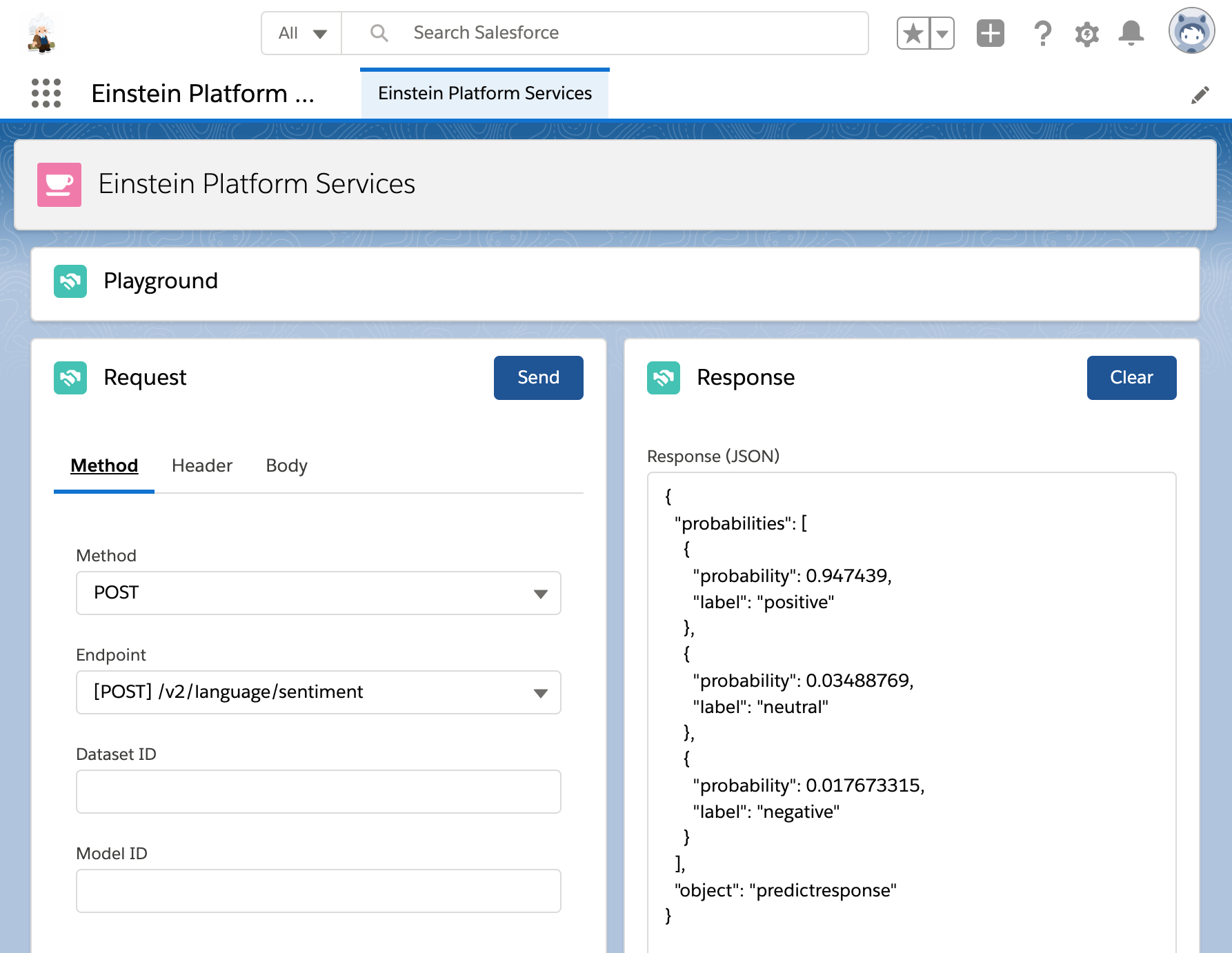Click the Playground handshake icon
Viewport: 1232px width, 953px height.
click(70, 281)
